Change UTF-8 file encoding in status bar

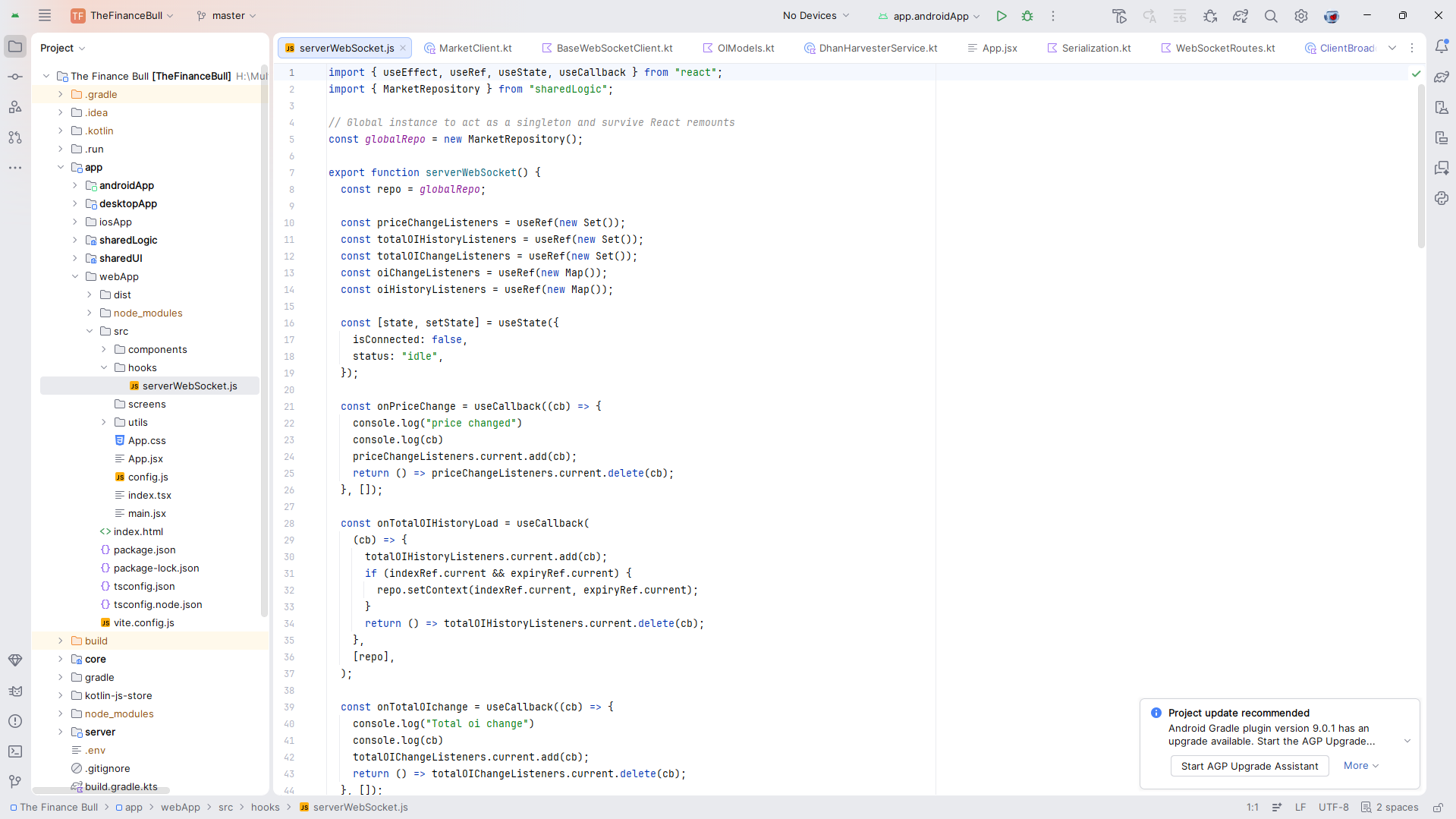click(1333, 808)
